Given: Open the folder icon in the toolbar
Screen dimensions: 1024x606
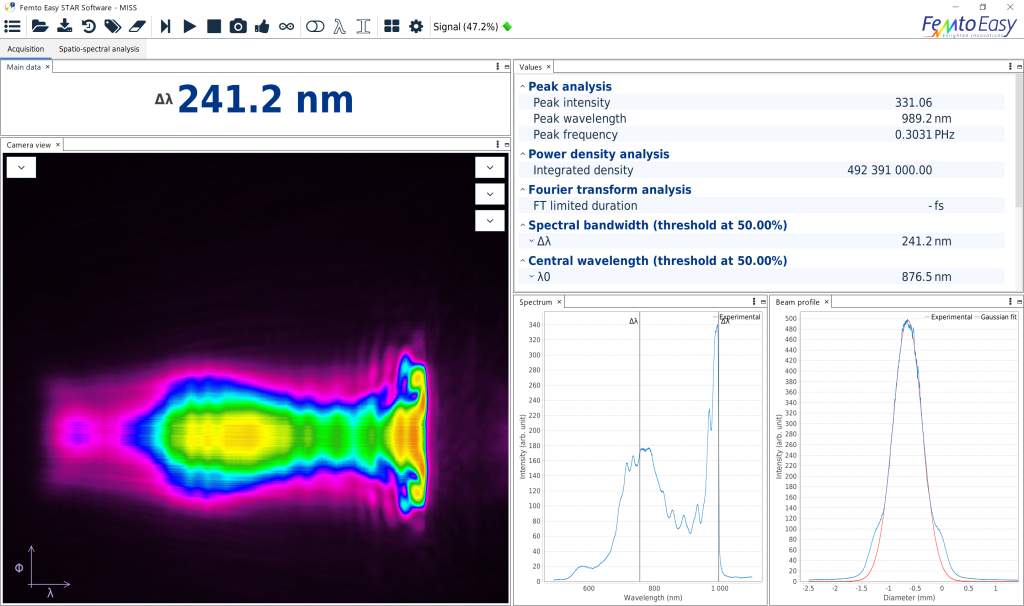Looking at the screenshot, I should pos(40,26).
